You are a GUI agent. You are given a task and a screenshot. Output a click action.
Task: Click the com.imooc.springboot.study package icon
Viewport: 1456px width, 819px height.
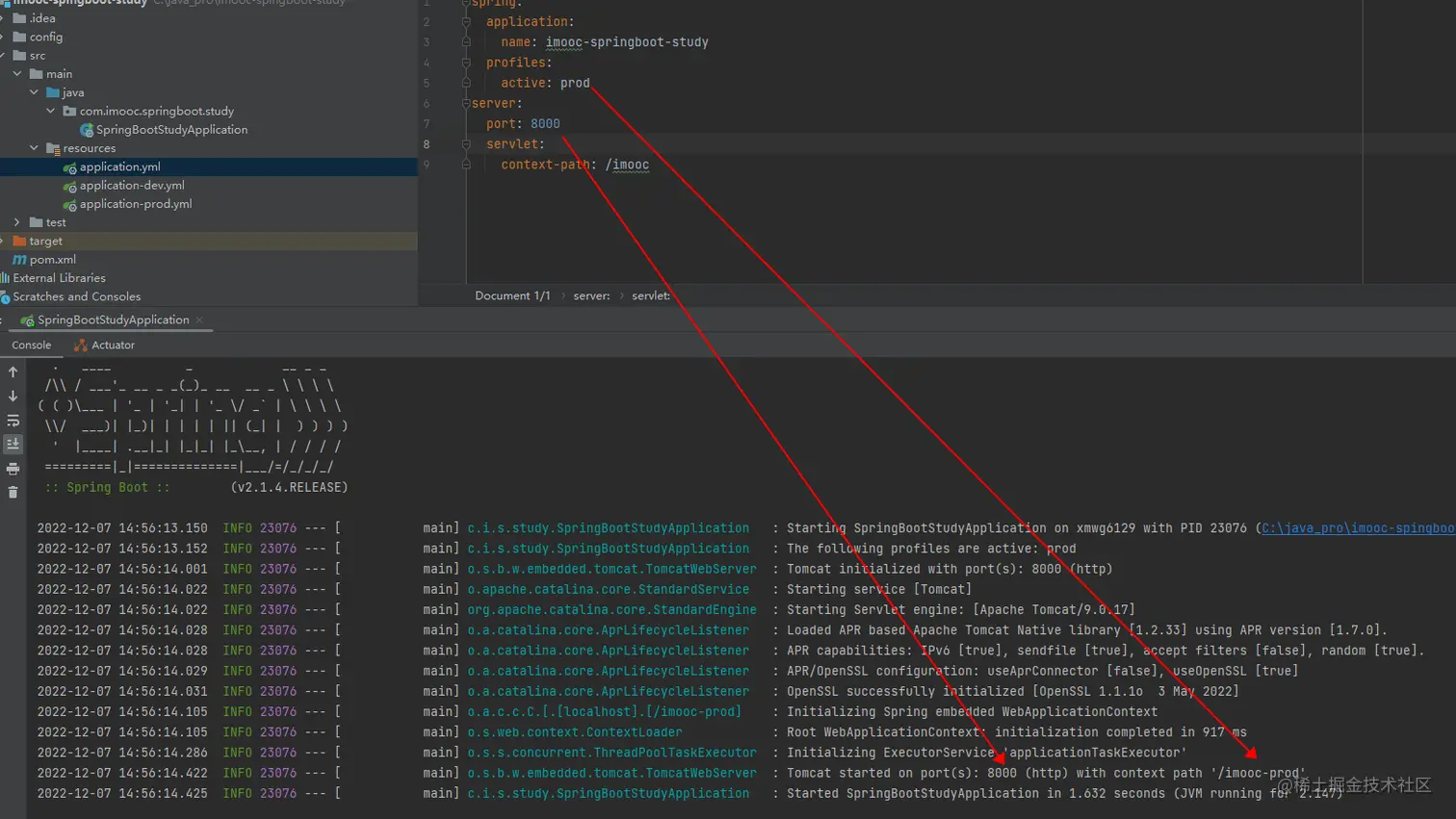click(69, 112)
